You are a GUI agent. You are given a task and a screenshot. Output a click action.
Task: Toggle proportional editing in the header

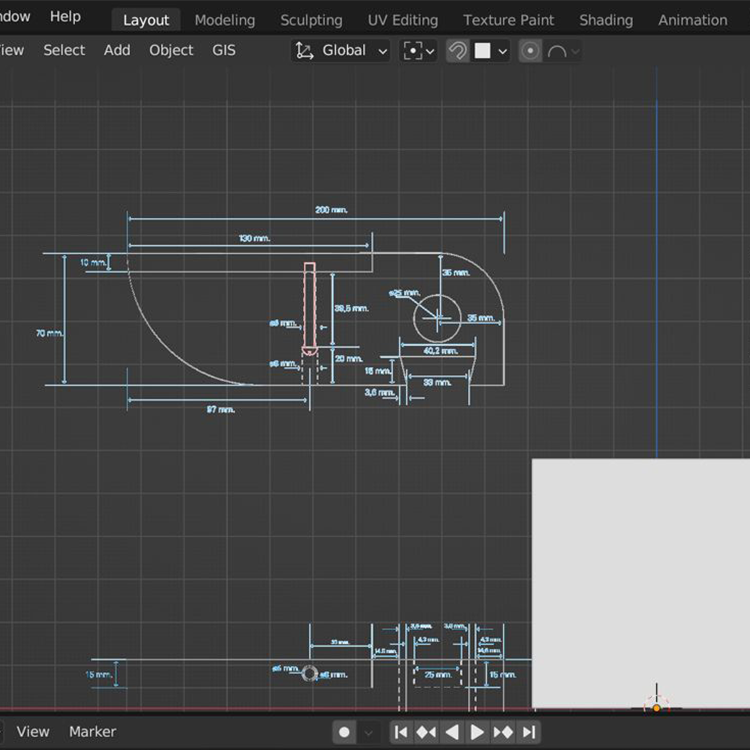[530, 51]
